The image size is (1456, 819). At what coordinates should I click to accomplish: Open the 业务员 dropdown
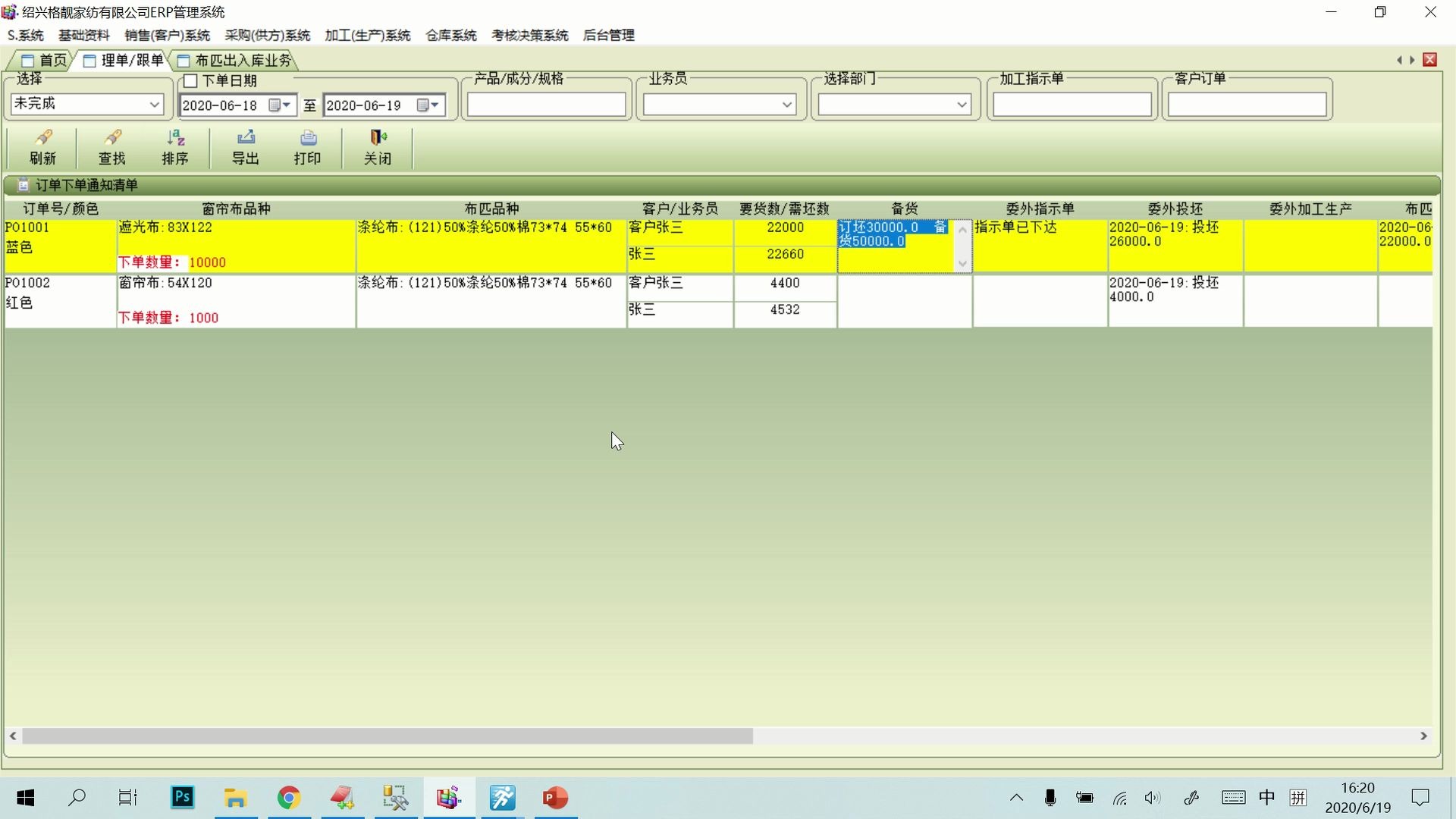click(x=786, y=105)
